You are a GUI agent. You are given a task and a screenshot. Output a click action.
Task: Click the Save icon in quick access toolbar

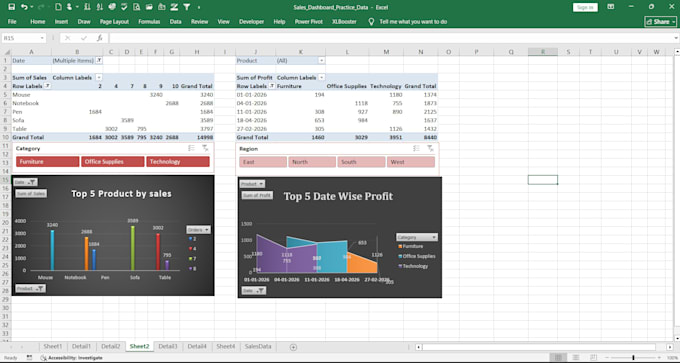point(12,7)
